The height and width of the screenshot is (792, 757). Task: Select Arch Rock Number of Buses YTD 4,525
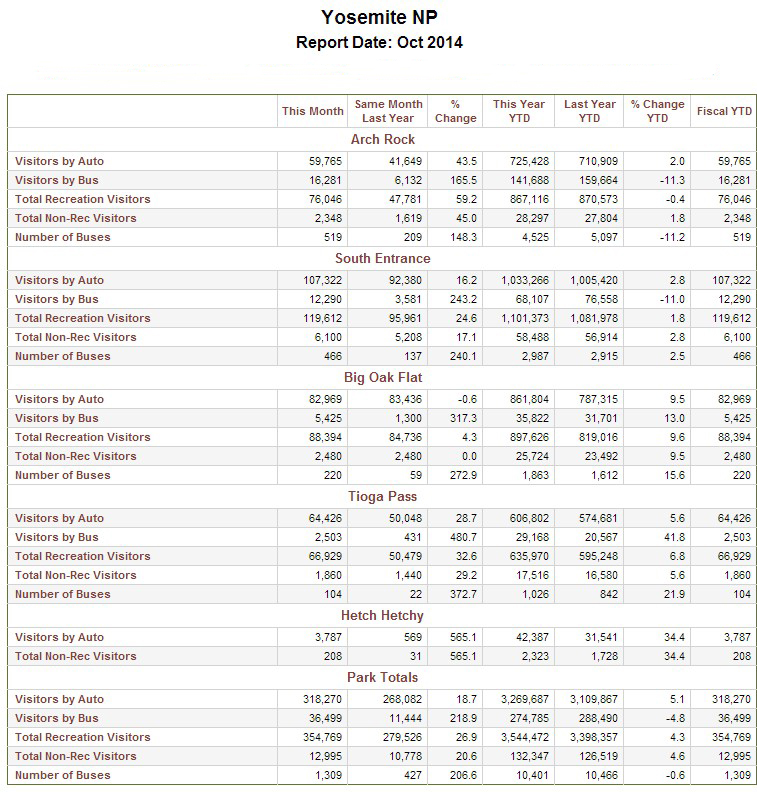[x=535, y=237]
